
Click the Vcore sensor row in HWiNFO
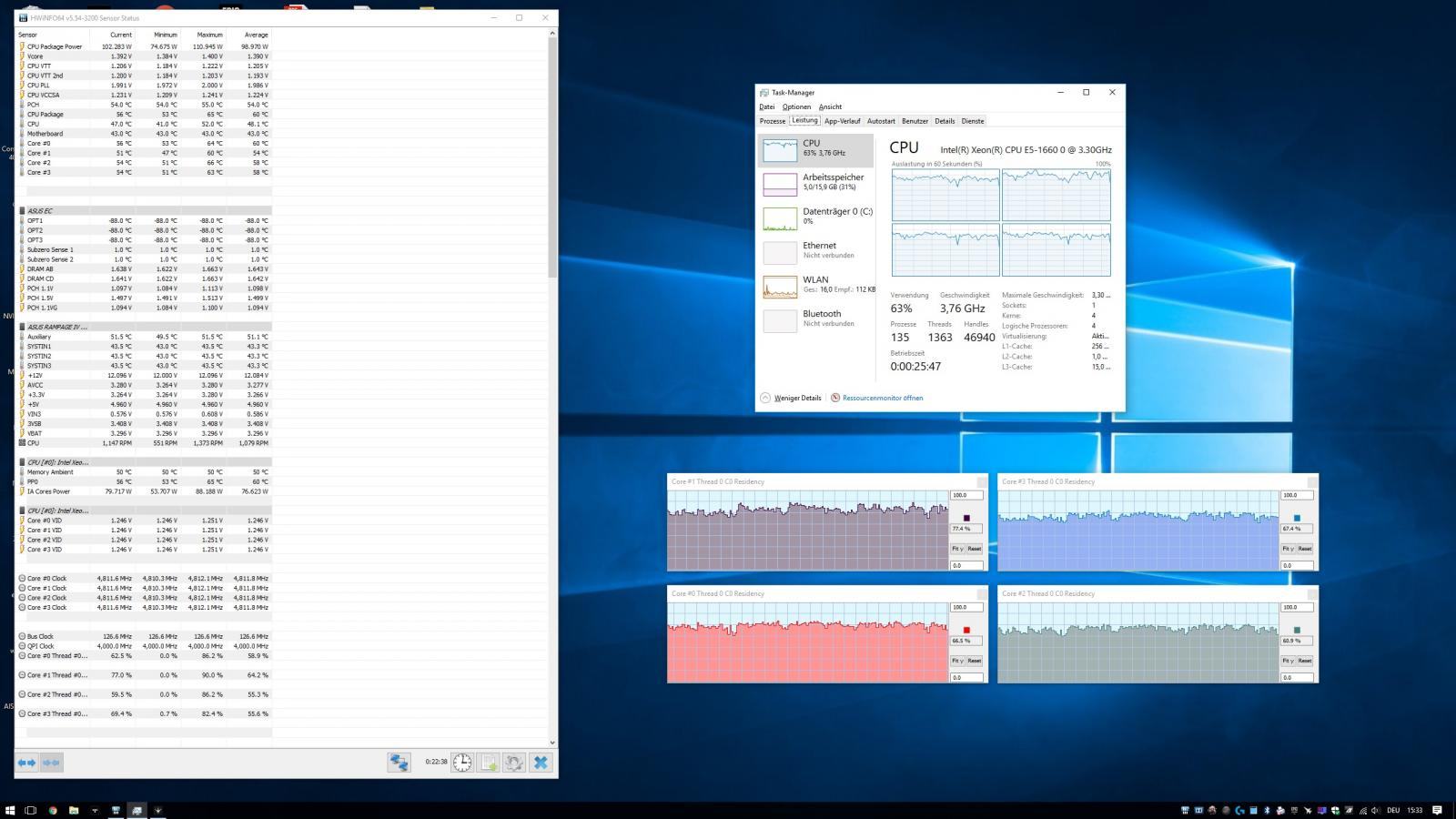(144, 56)
